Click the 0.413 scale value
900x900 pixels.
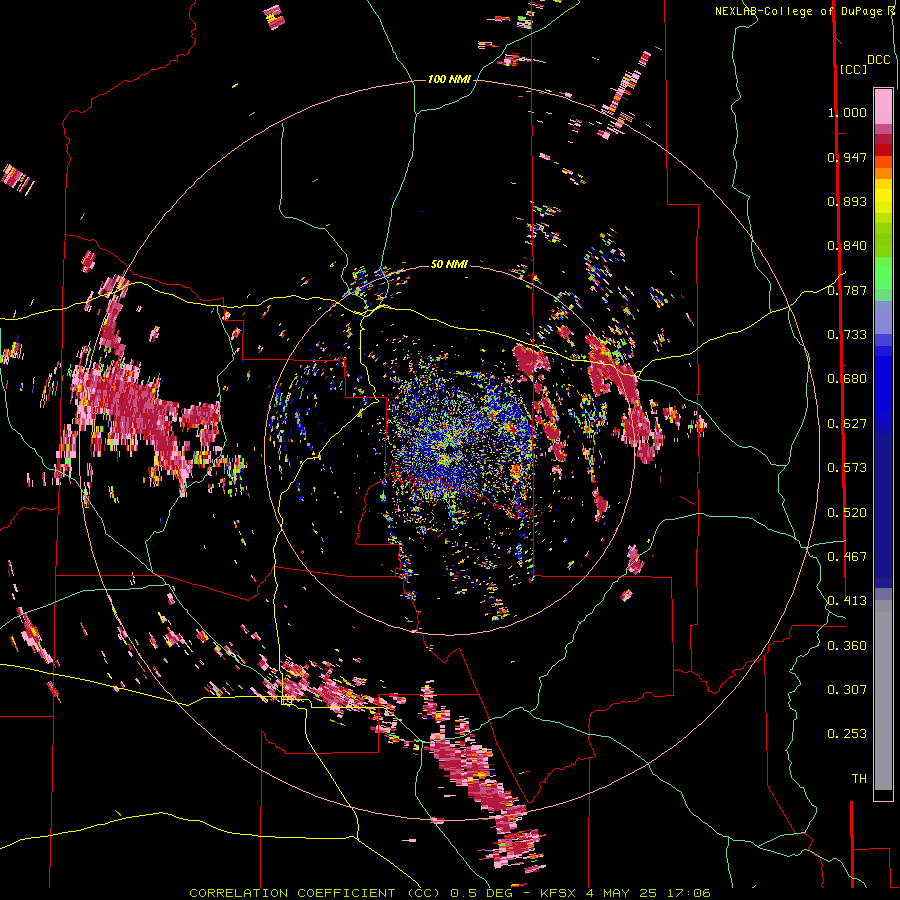click(x=847, y=601)
